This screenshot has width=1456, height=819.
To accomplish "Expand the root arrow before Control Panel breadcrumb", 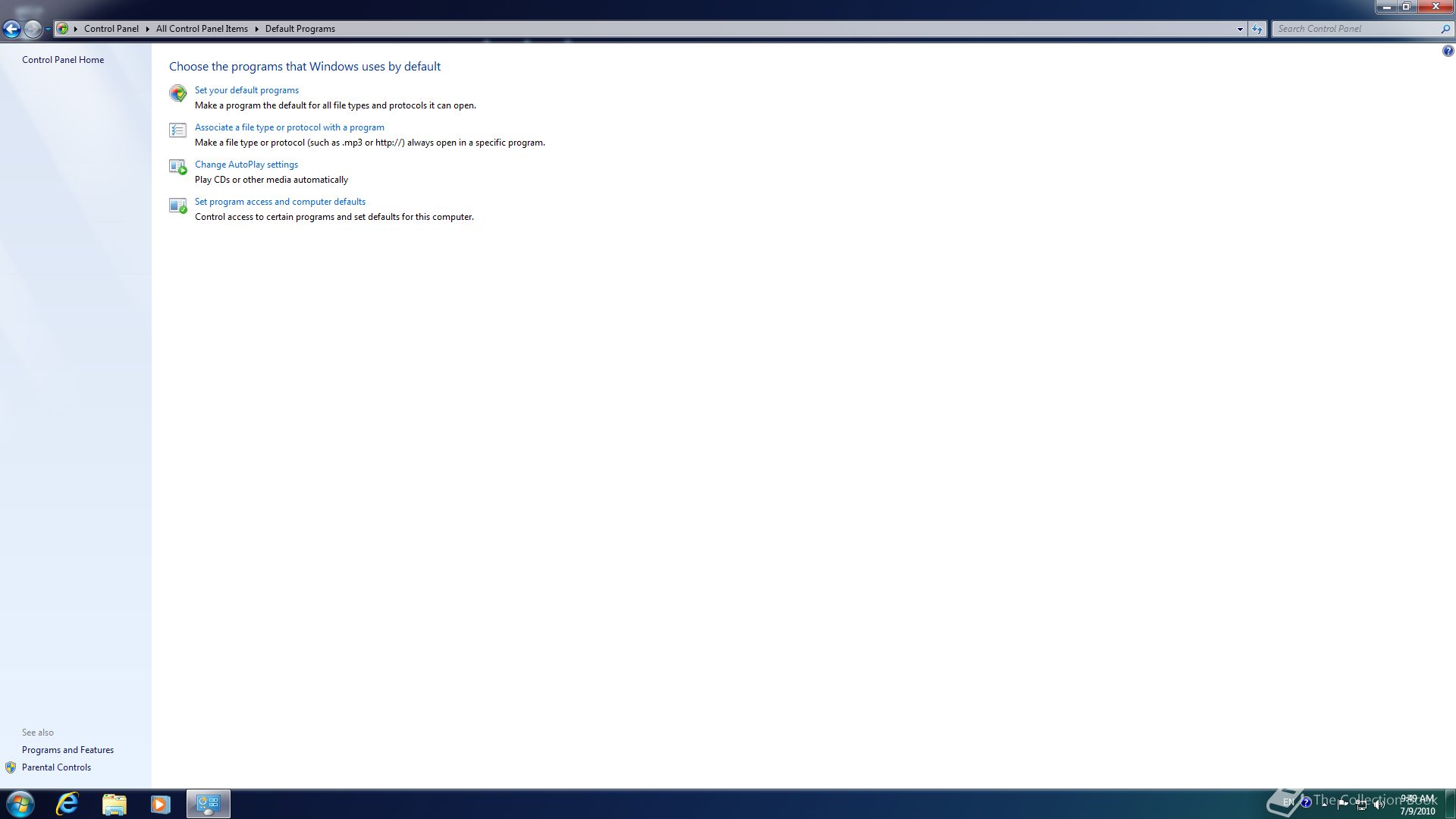I will (76, 29).
